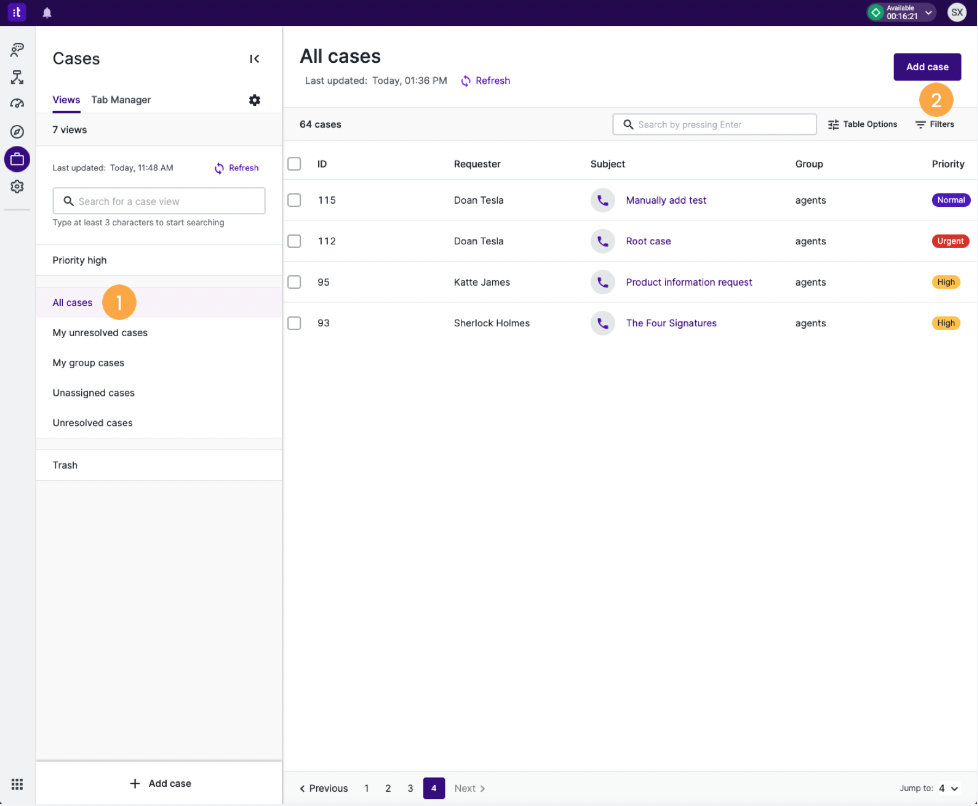
Task: Collapse the Cases panel with the chevron
Action: point(255,58)
